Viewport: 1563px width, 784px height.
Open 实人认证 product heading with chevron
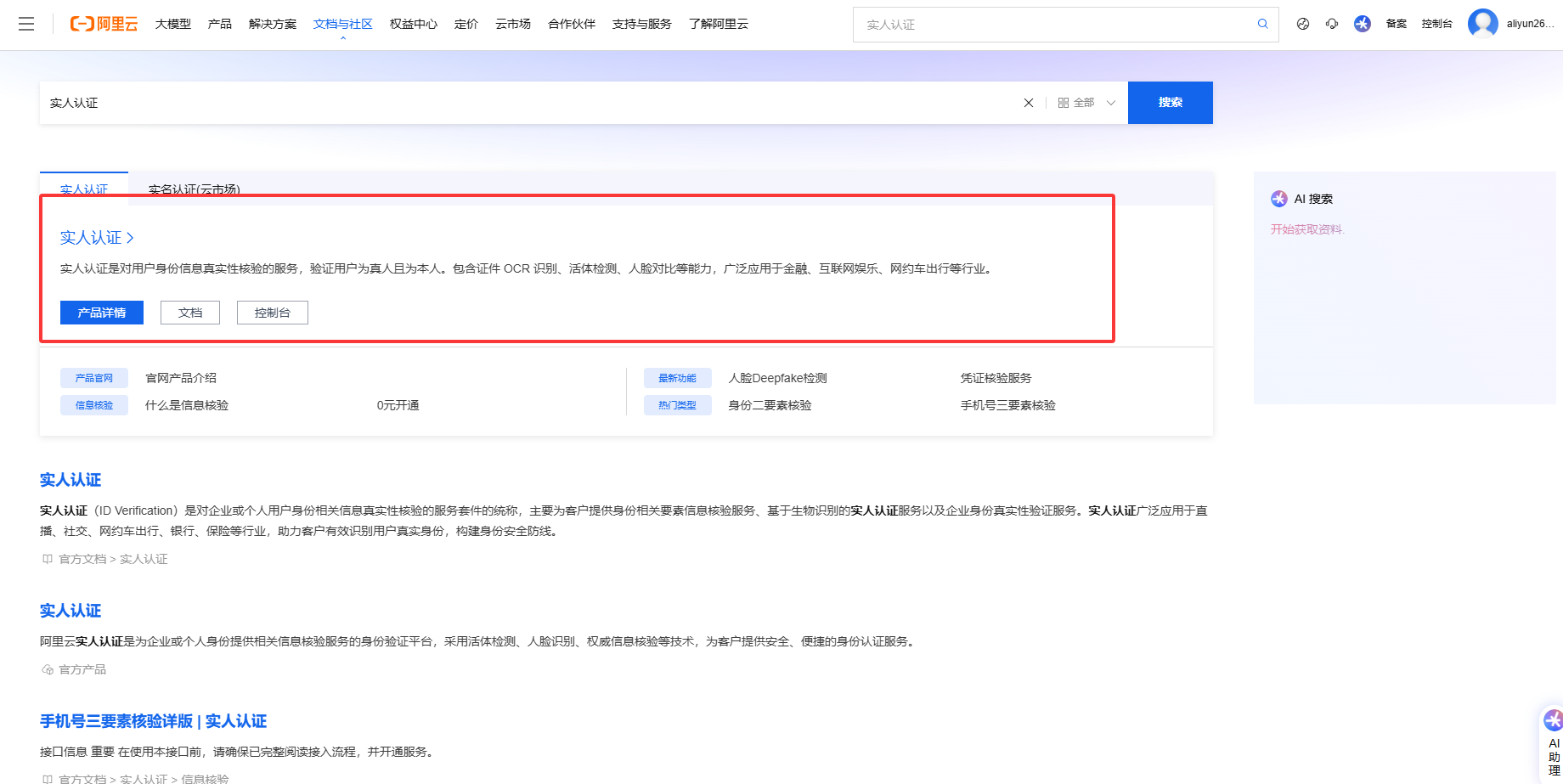[97, 238]
